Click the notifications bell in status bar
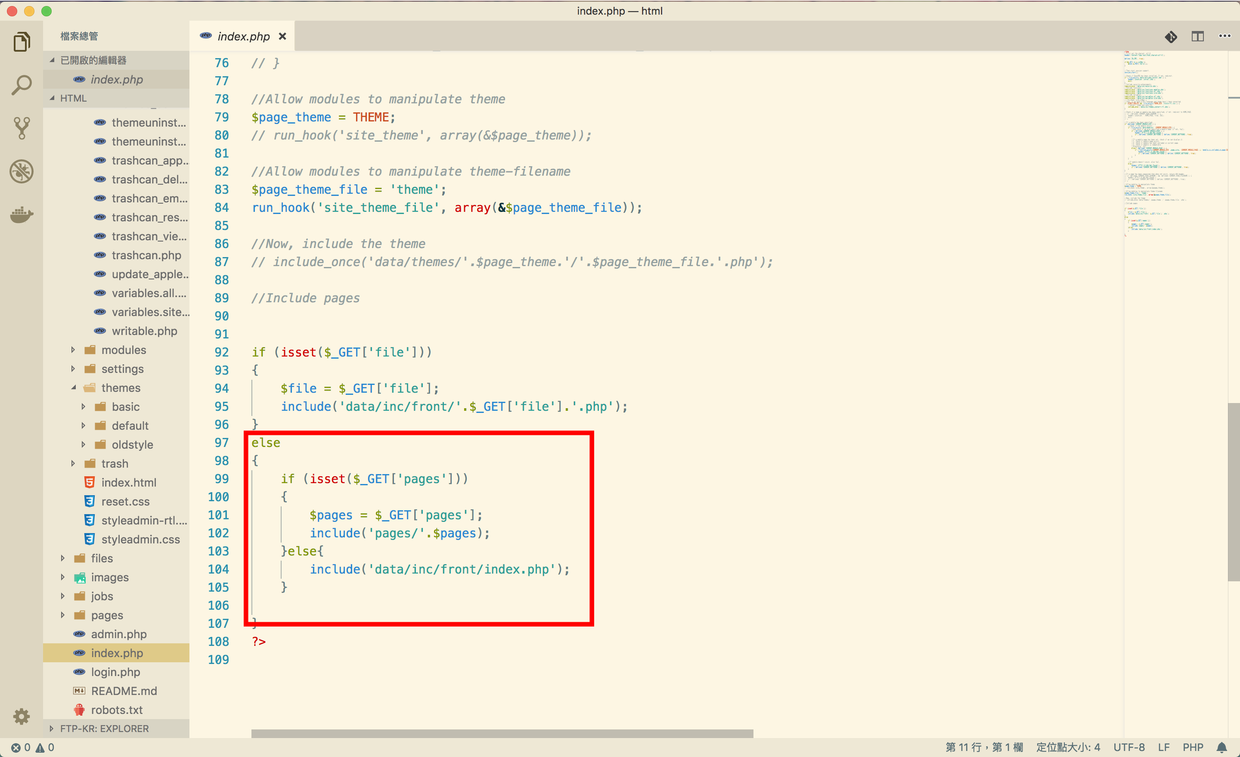This screenshot has width=1240, height=757. (1221, 747)
